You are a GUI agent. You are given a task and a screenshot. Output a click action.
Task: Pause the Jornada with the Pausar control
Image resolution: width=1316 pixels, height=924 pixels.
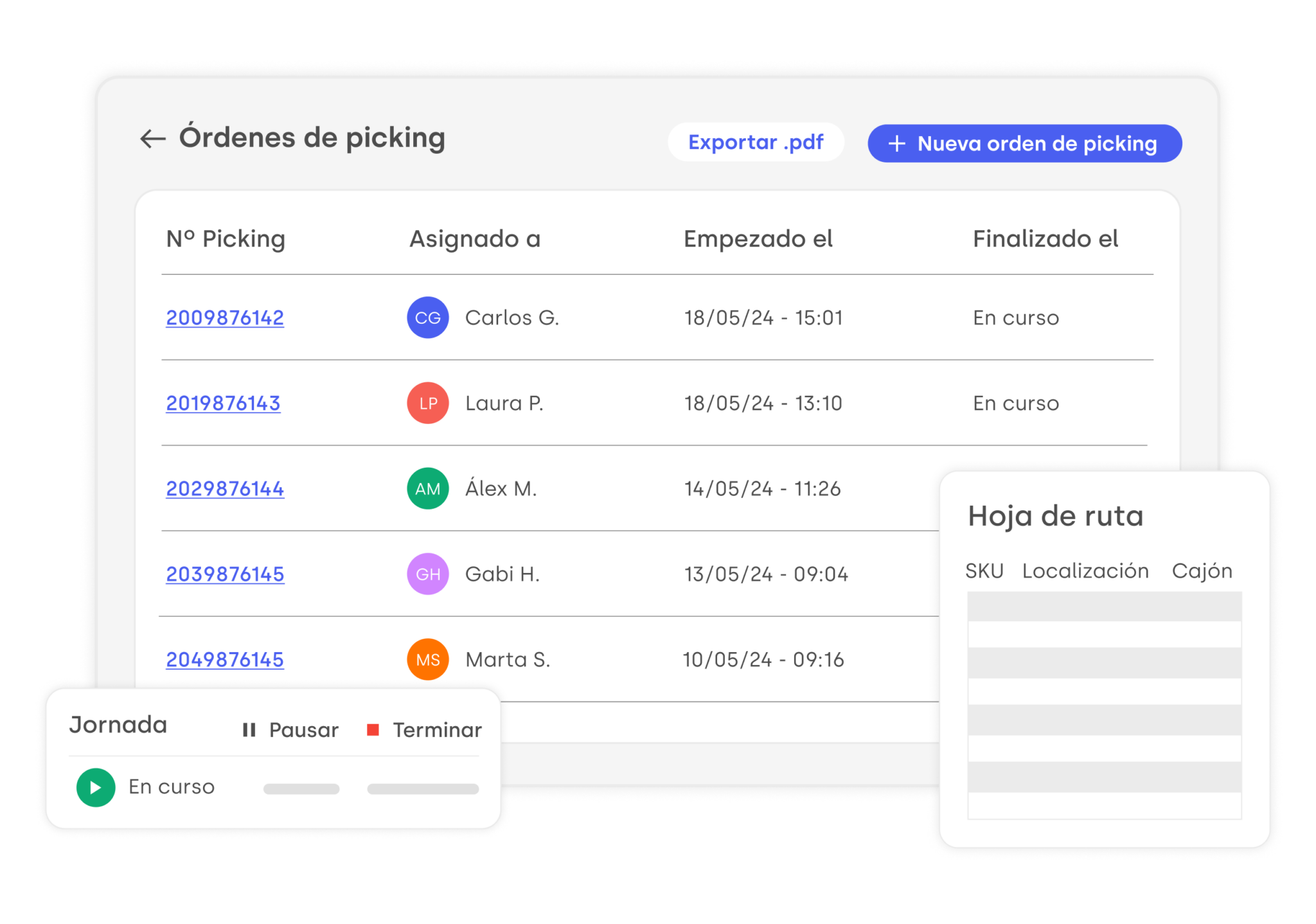pos(289,729)
